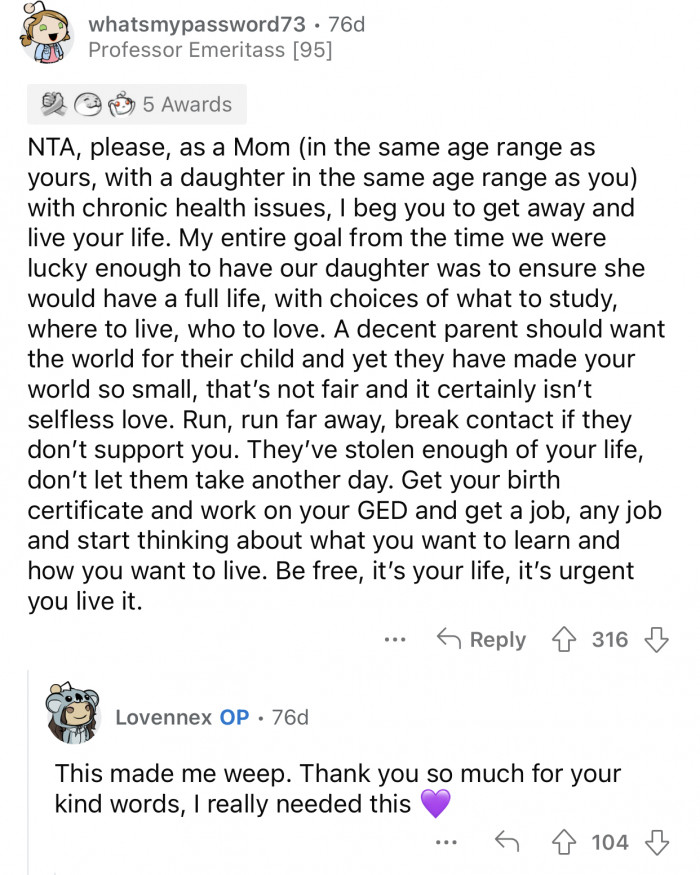Click the reply arrow icon under Lovennex's comment

pos(508,843)
